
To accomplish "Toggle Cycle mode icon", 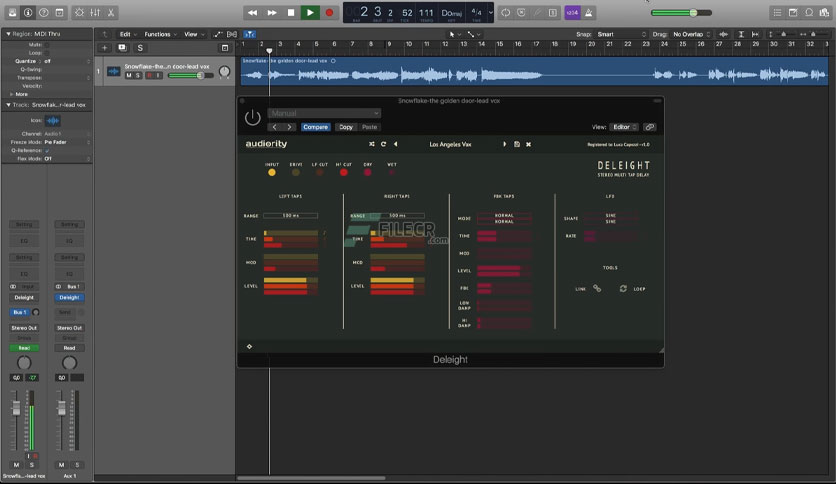I will (x=505, y=12).
